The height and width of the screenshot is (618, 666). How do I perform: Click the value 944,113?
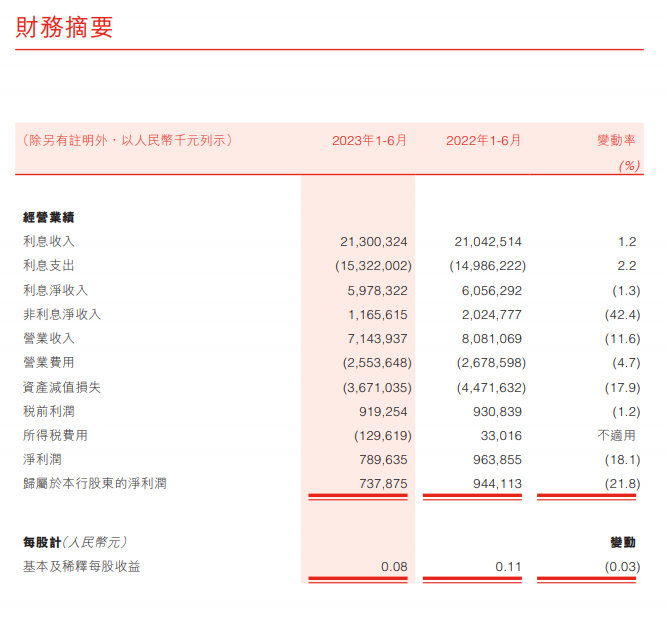(497, 484)
